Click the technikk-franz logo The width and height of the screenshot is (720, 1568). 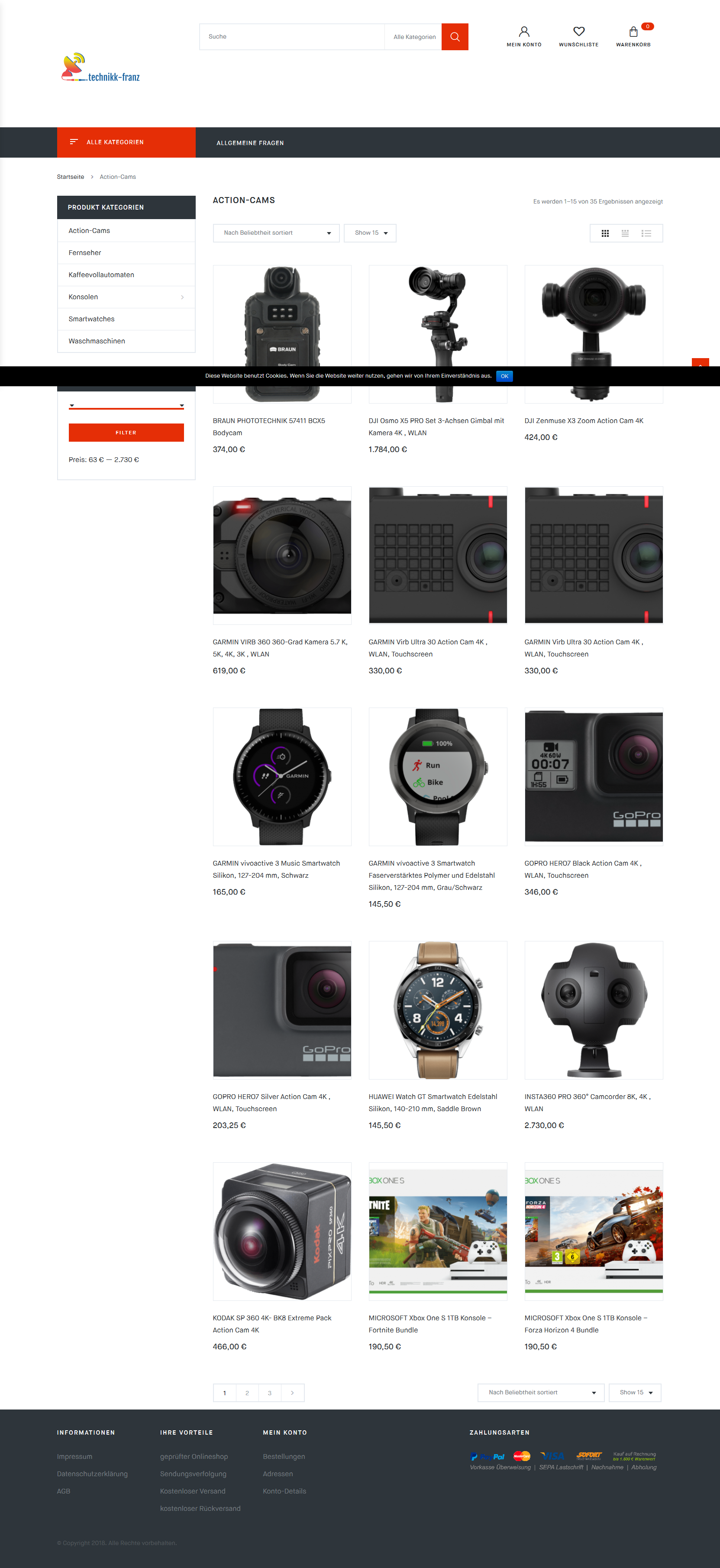(x=101, y=68)
